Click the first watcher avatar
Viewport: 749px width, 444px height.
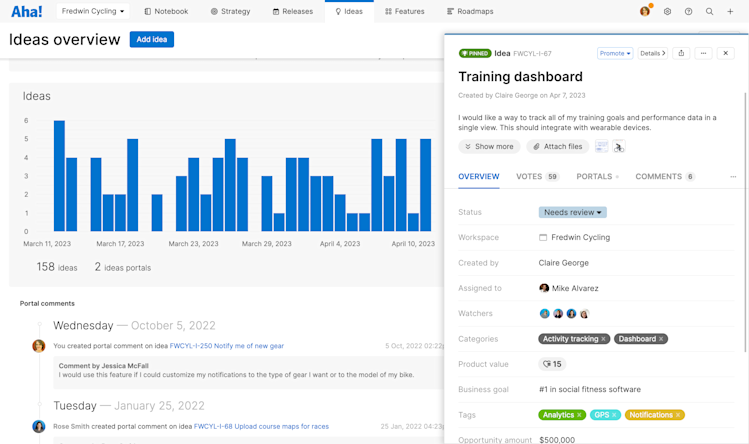(545, 314)
